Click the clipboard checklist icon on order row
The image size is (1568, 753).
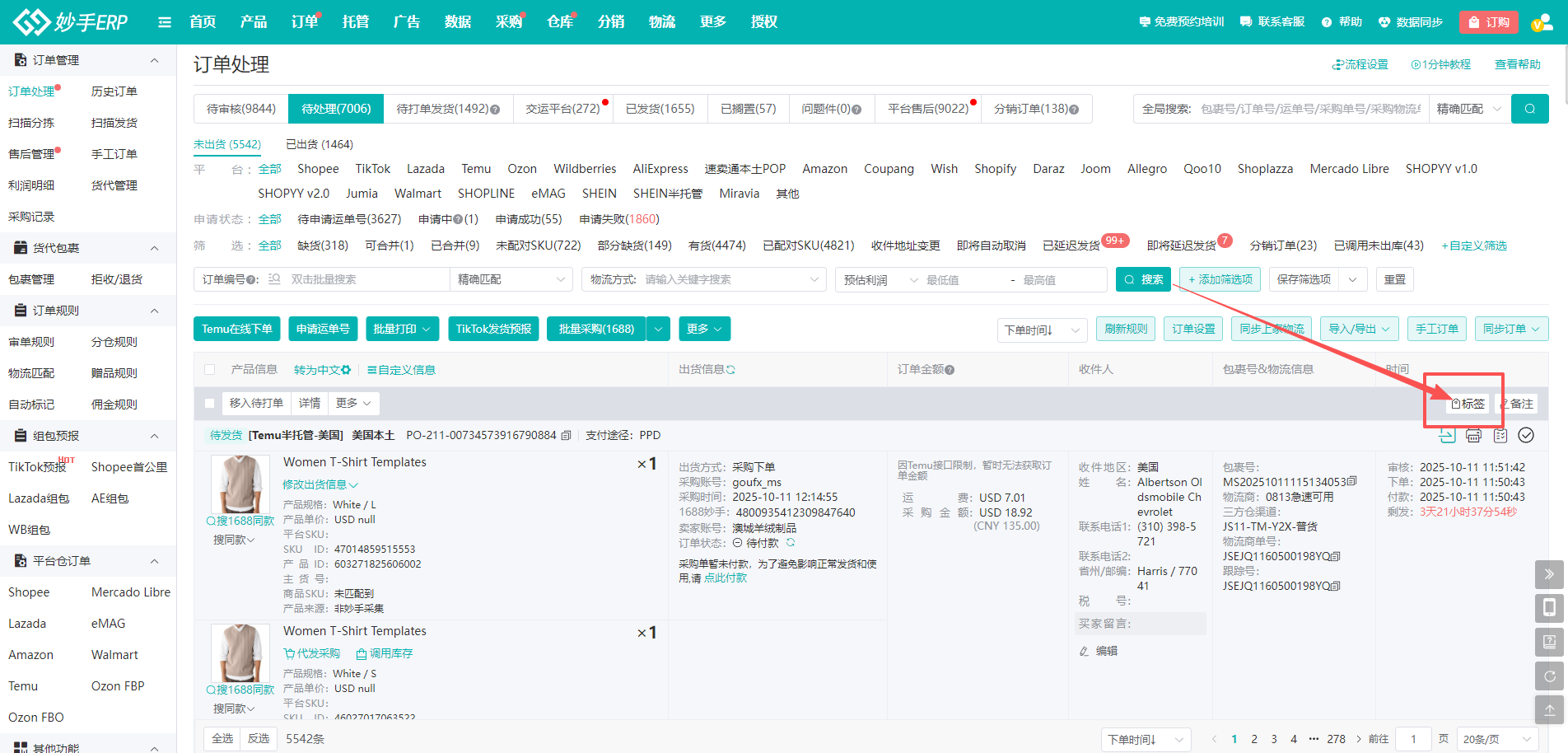click(1500, 436)
